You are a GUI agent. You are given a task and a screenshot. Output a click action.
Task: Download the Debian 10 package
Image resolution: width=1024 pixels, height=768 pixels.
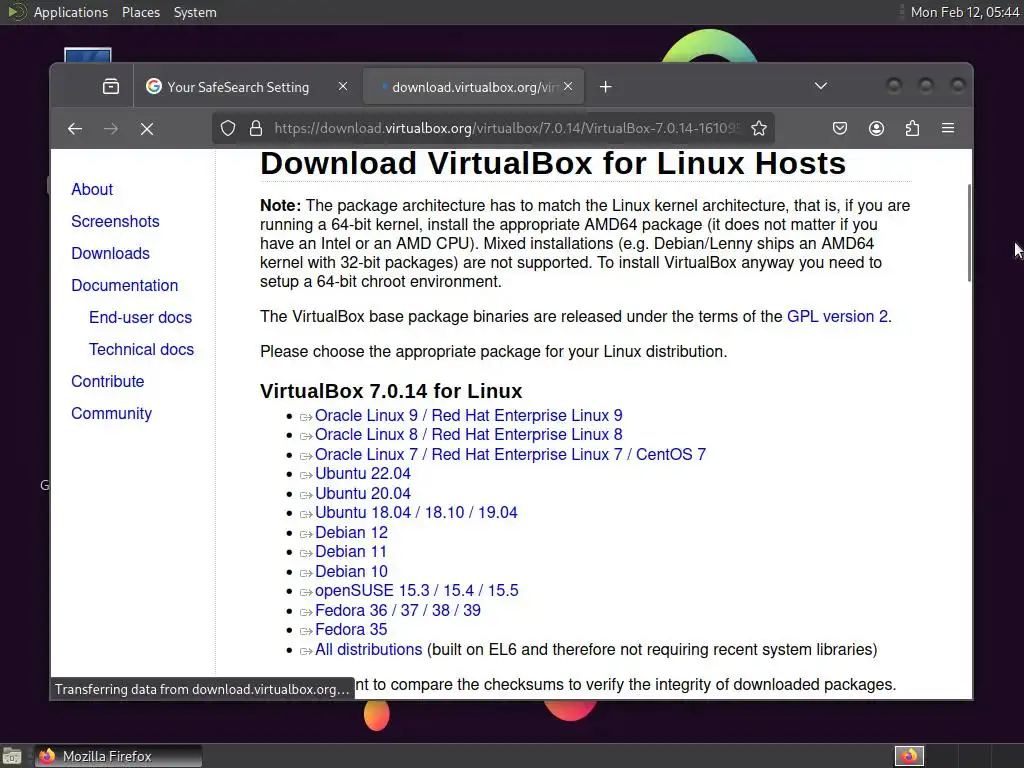point(351,572)
